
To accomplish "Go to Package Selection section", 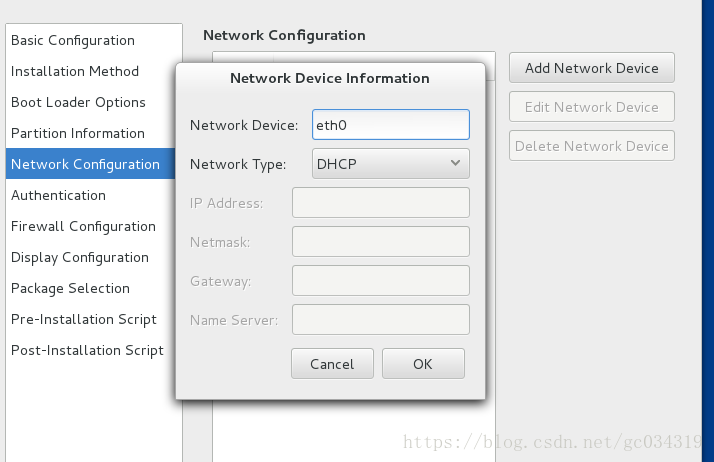I will (x=91, y=288).
